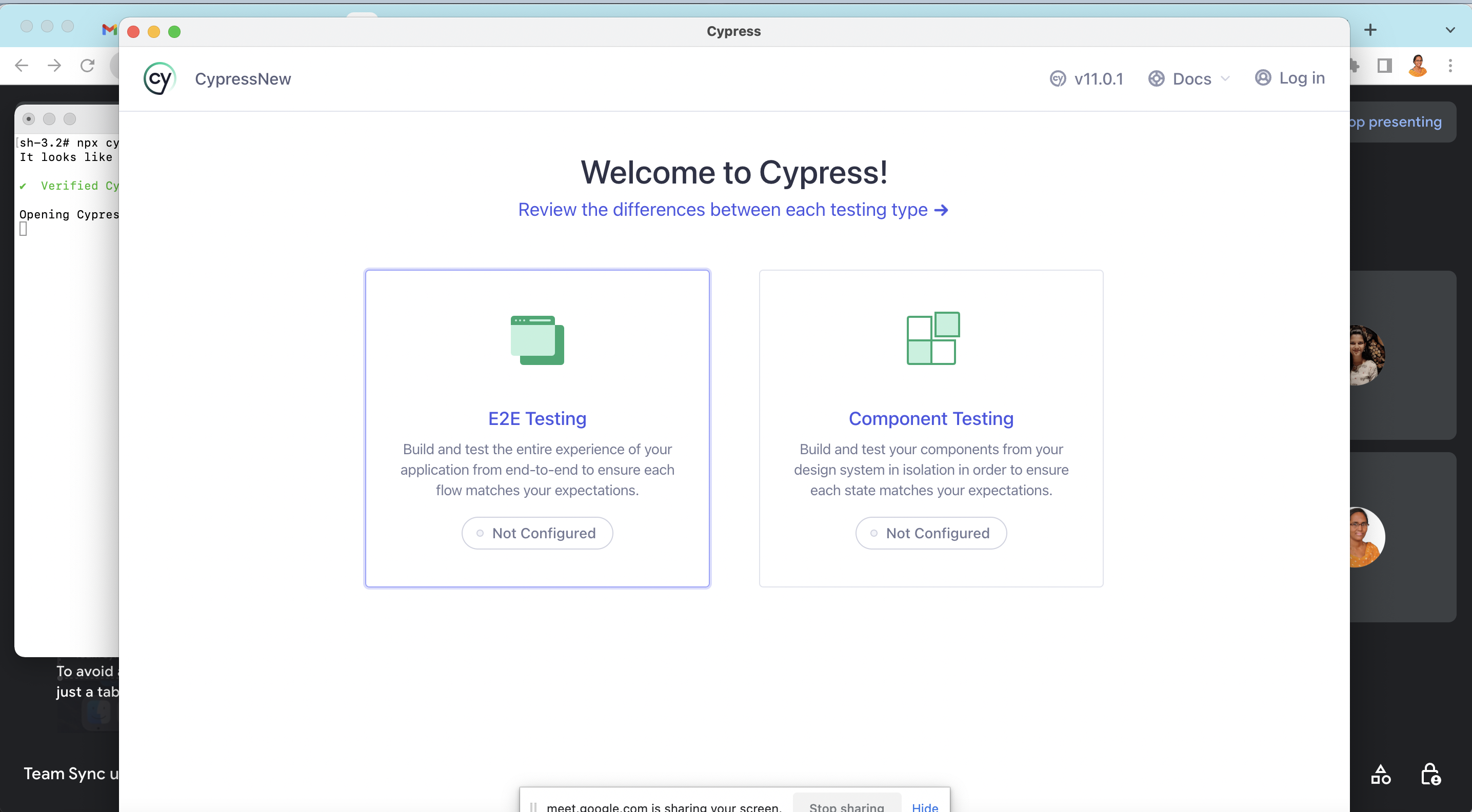This screenshot has width=1472, height=812.
Task: Click the Welcome to Cypress! heading
Action: point(734,172)
